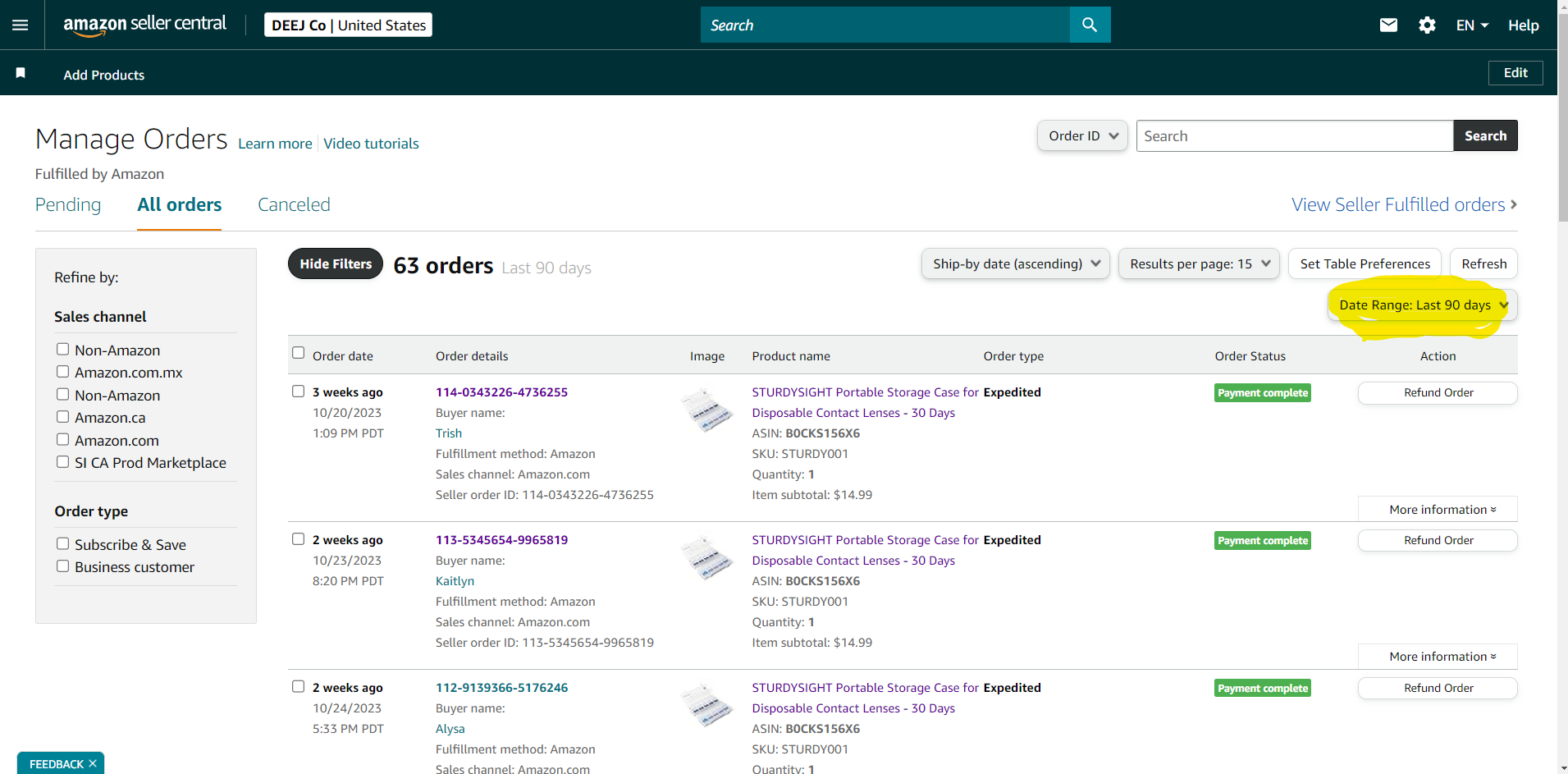Click into the order search text field

(x=1293, y=136)
